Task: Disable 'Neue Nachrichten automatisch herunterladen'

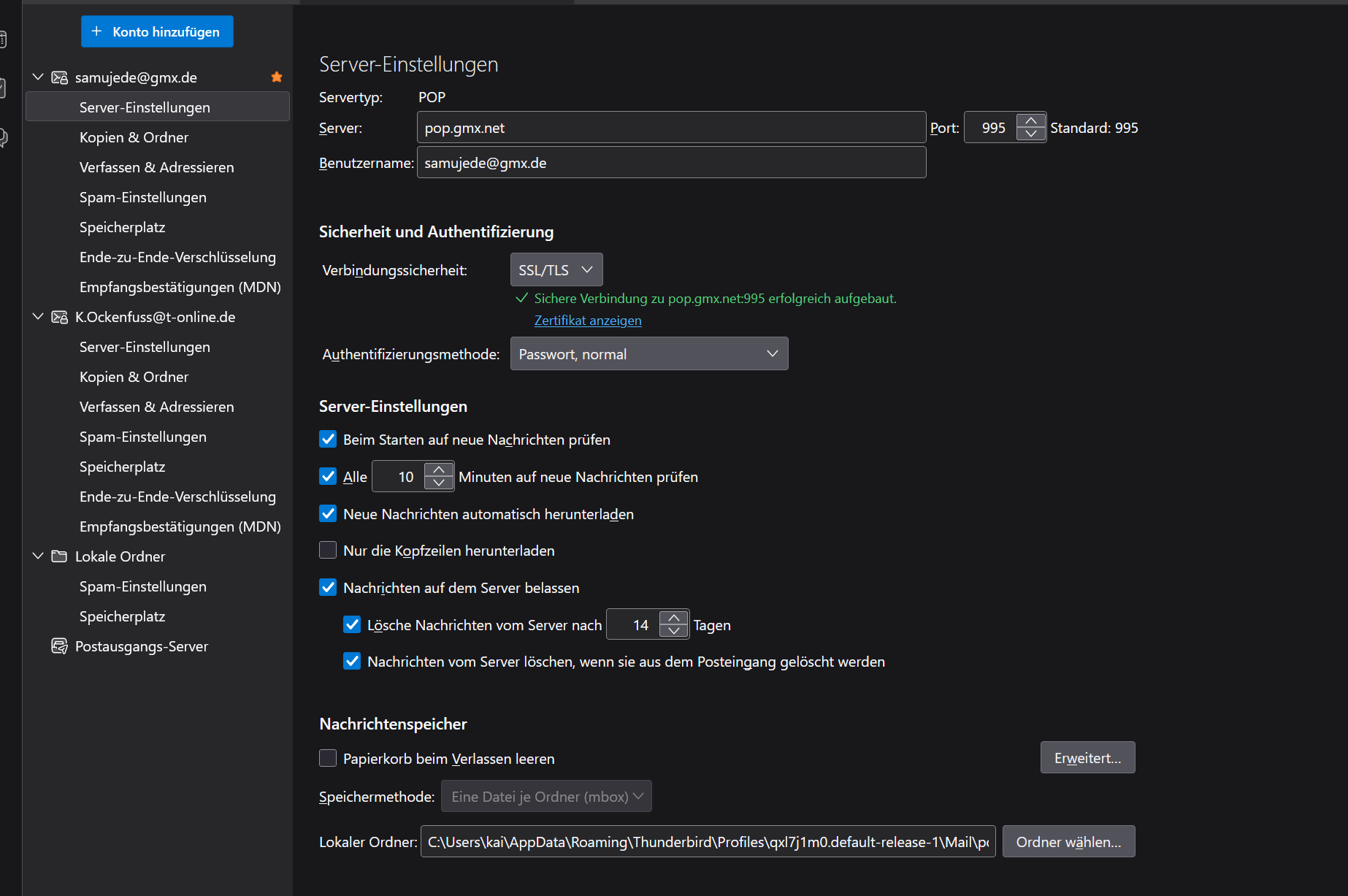Action: [328, 513]
